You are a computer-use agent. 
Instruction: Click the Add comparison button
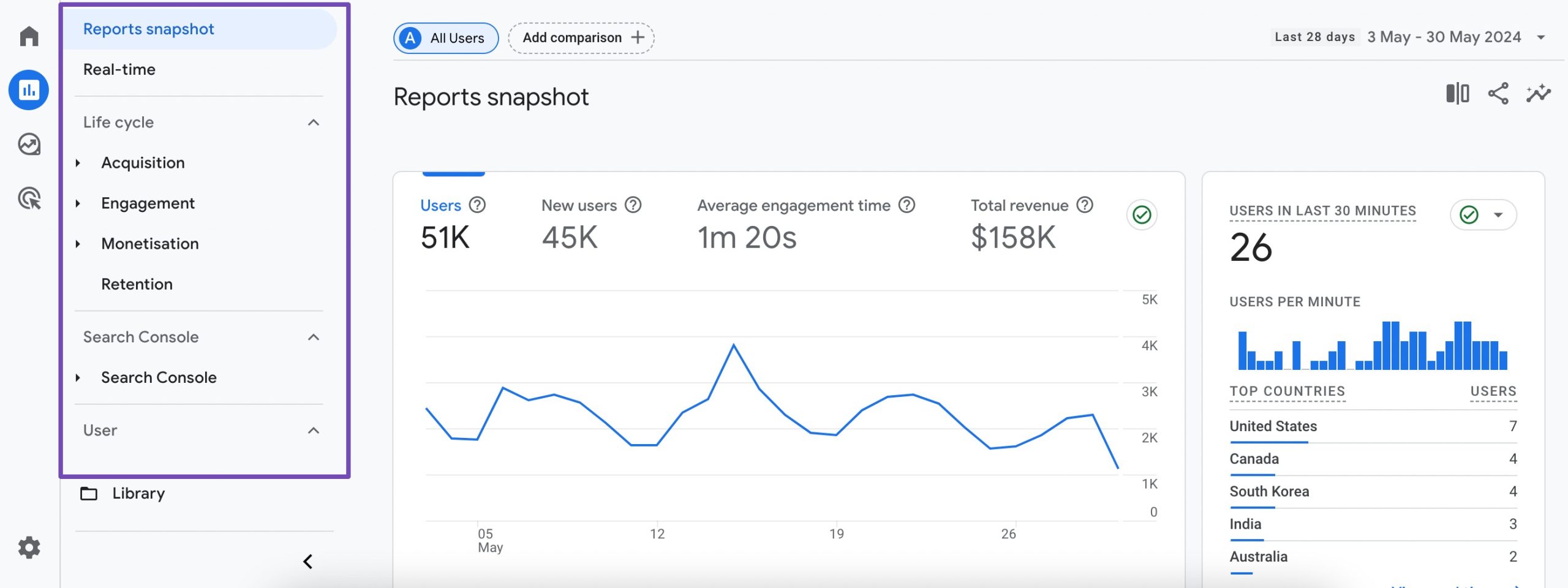pos(581,38)
